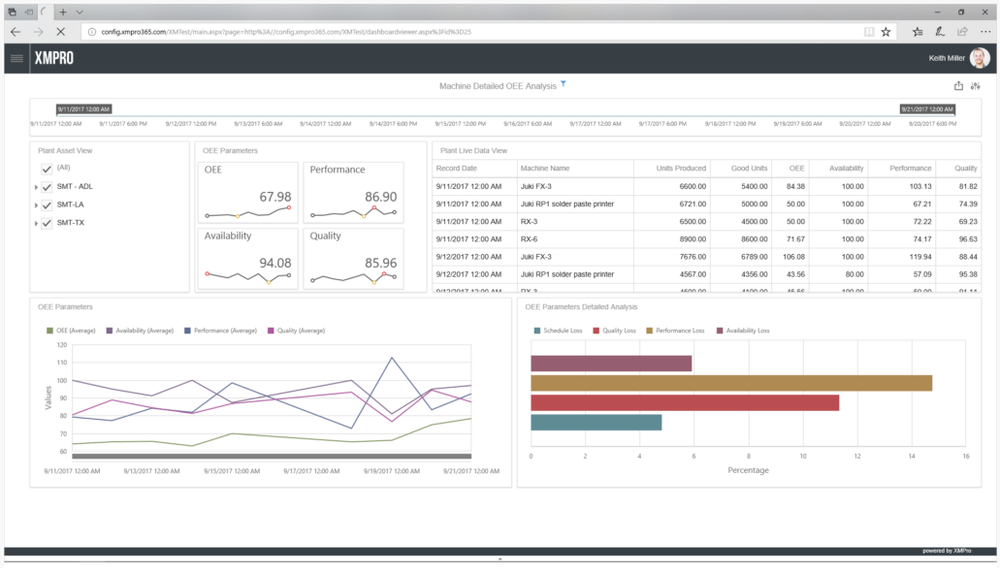This screenshot has height=568, width=1000.
Task: Toggle the (All) checkbox in Plant Asset View
Action: pyautogui.click(x=47, y=169)
